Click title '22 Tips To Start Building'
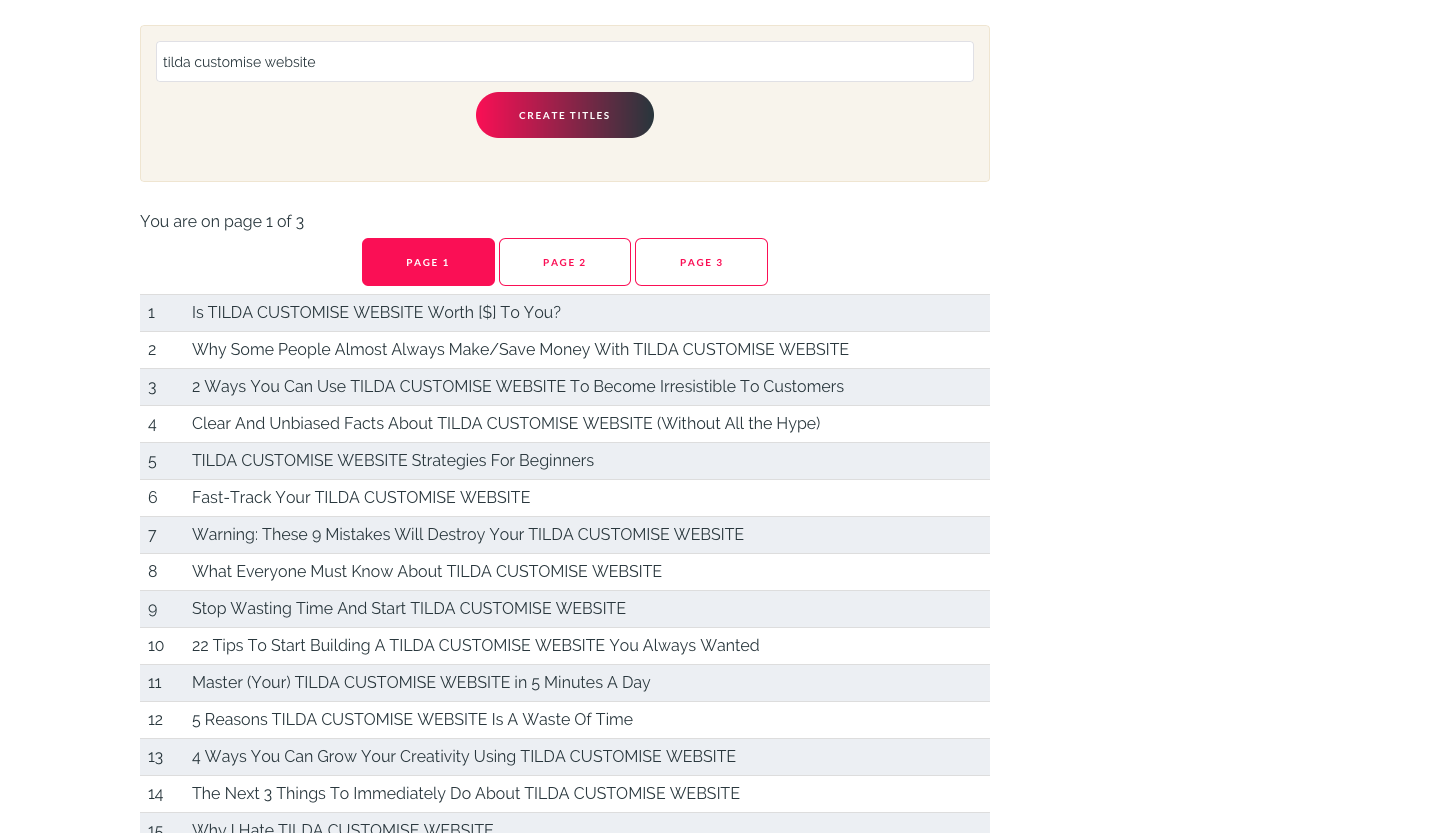The image size is (1435, 833). tap(476, 646)
